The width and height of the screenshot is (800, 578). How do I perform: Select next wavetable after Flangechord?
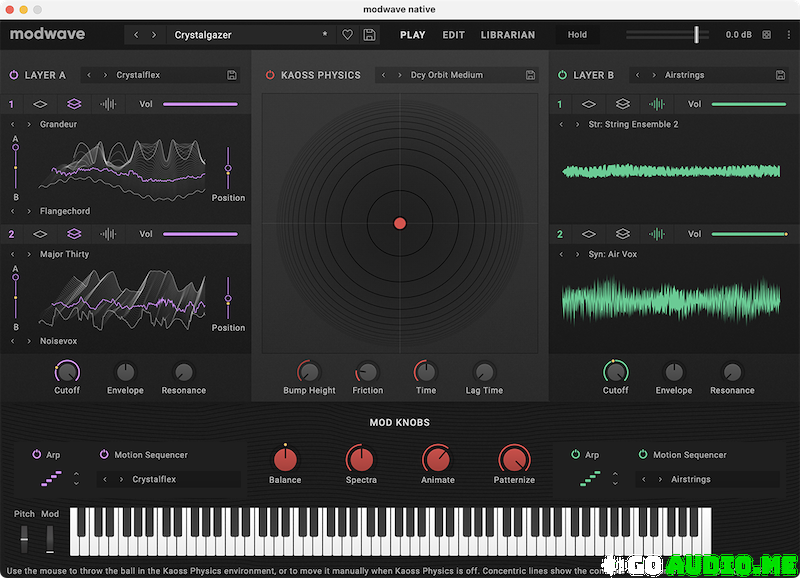[x=29, y=211]
